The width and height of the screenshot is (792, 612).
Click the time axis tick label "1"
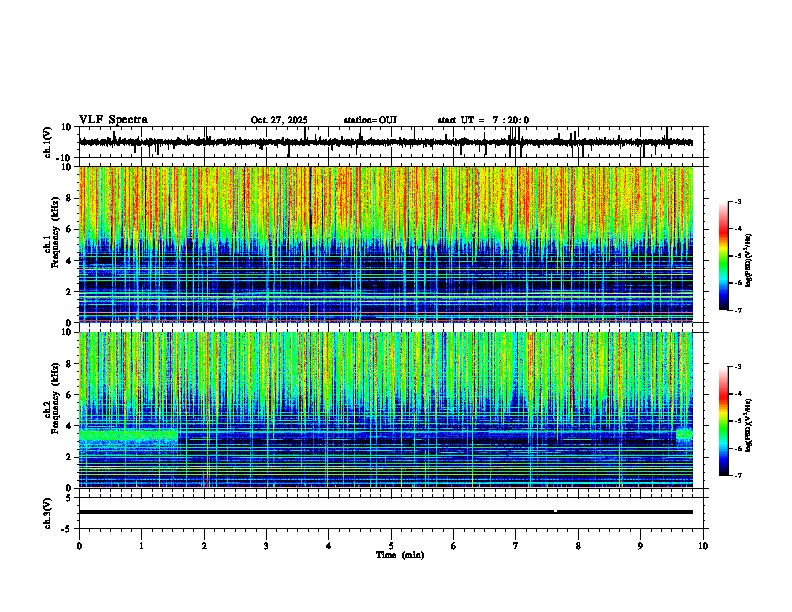(141, 546)
